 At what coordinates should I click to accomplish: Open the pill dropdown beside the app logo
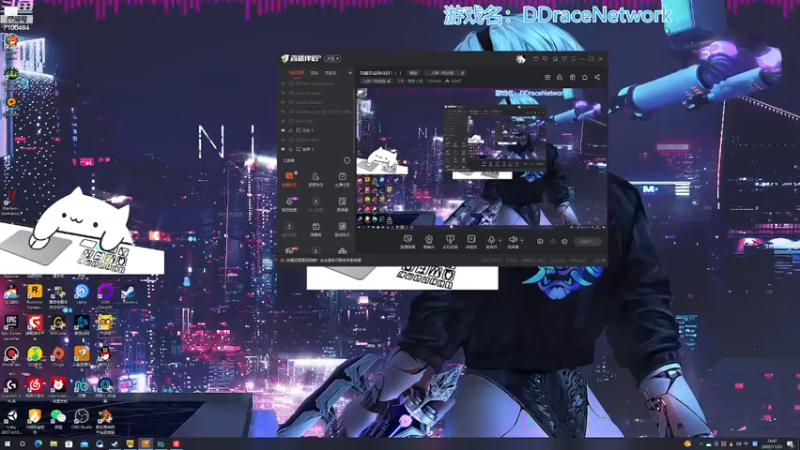point(333,59)
